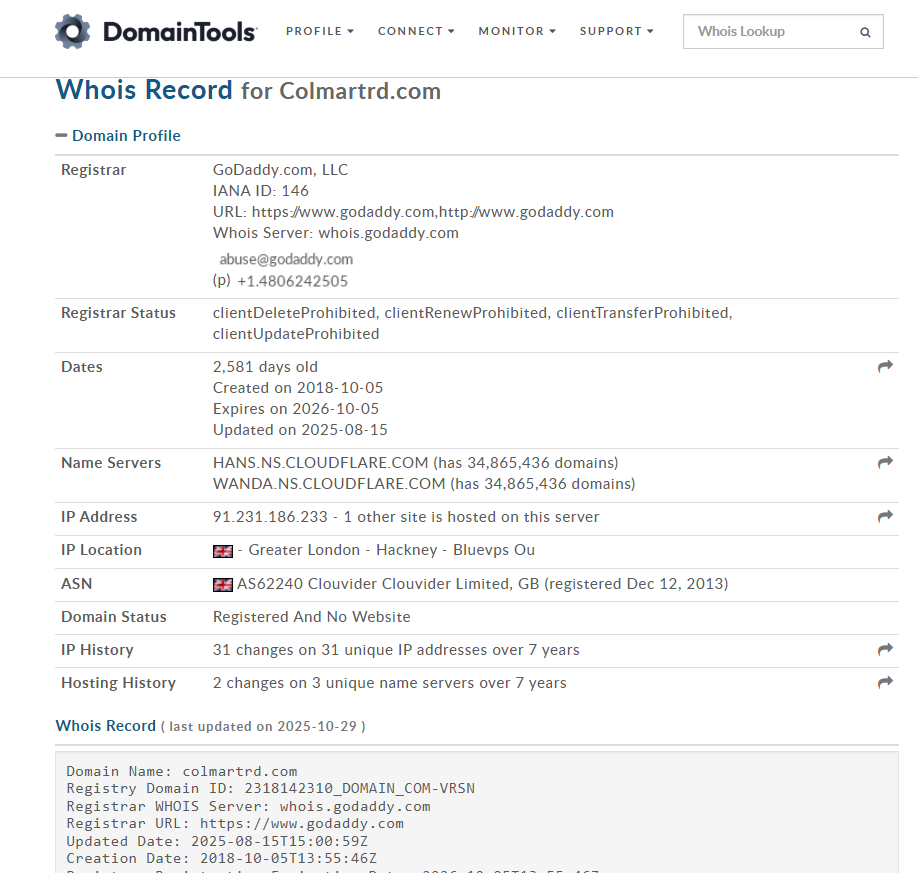Focus the Whois Lookup search field
The width and height of the screenshot is (918, 873).
[x=770, y=32]
